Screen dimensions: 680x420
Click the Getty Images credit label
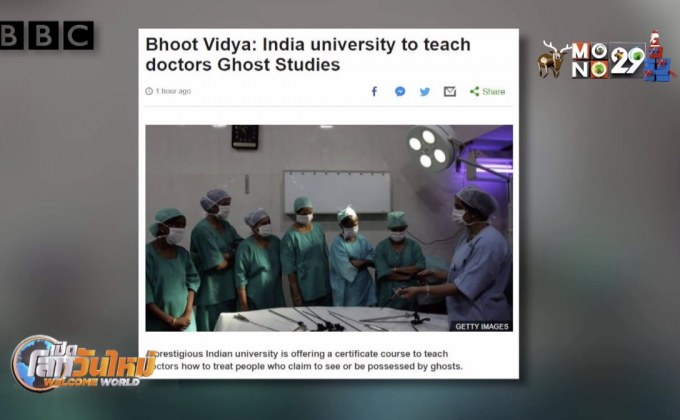482,326
